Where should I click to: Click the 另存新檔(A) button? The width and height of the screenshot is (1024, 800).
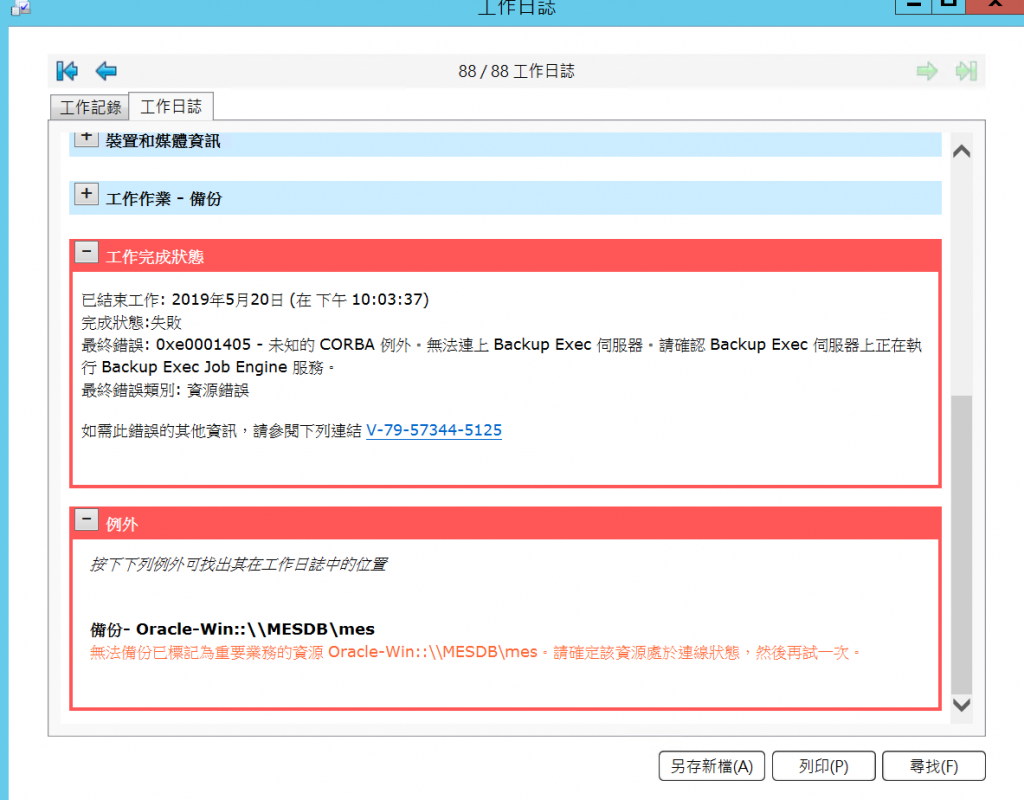(x=712, y=765)
